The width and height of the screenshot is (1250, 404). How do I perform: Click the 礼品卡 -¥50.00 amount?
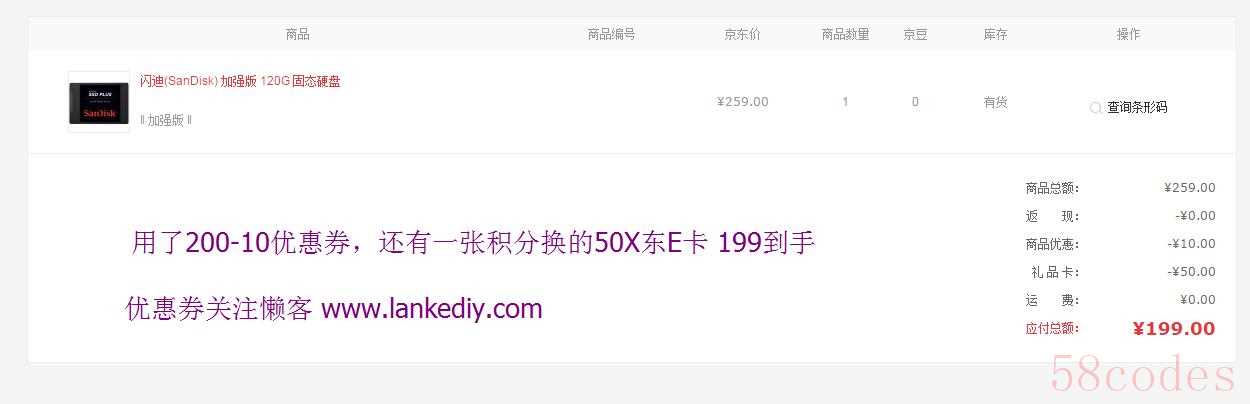pyautogui.click(x=1192, y=272)
